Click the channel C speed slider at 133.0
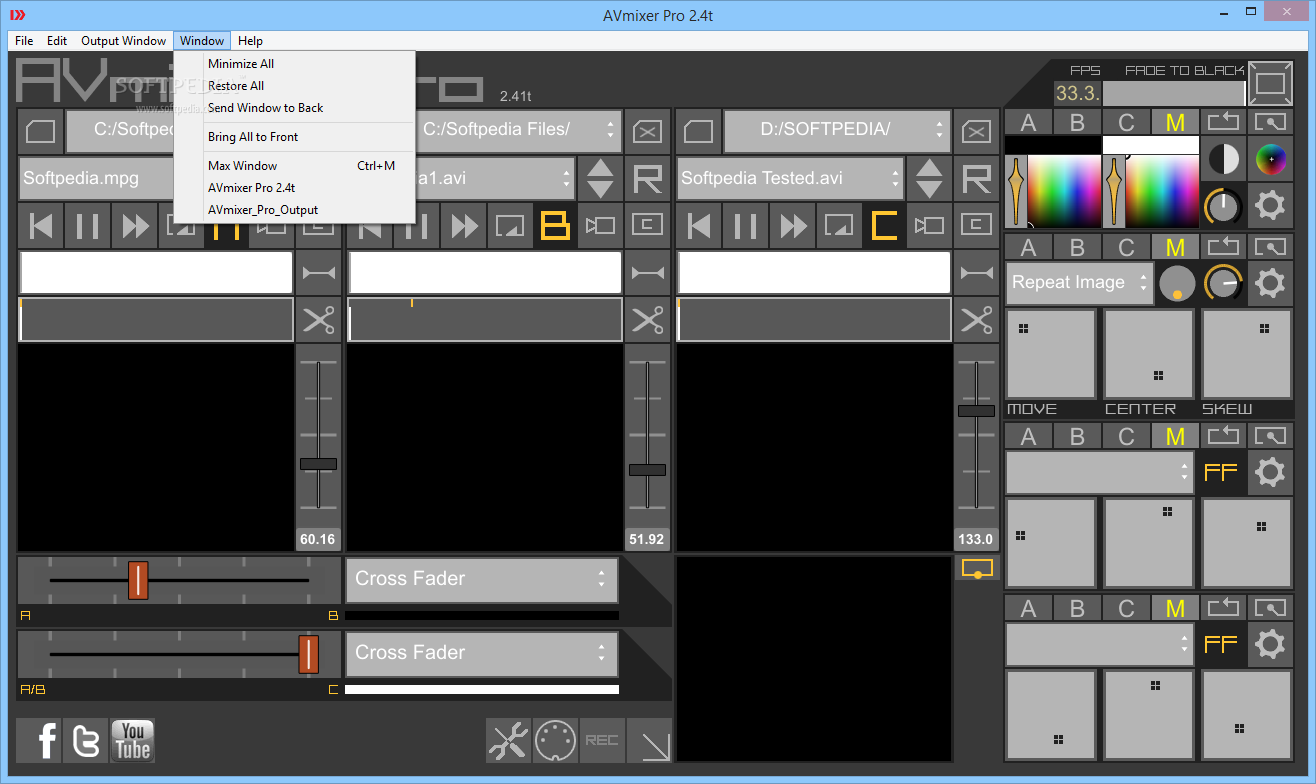1316x784 pixels. coord(976,411)
